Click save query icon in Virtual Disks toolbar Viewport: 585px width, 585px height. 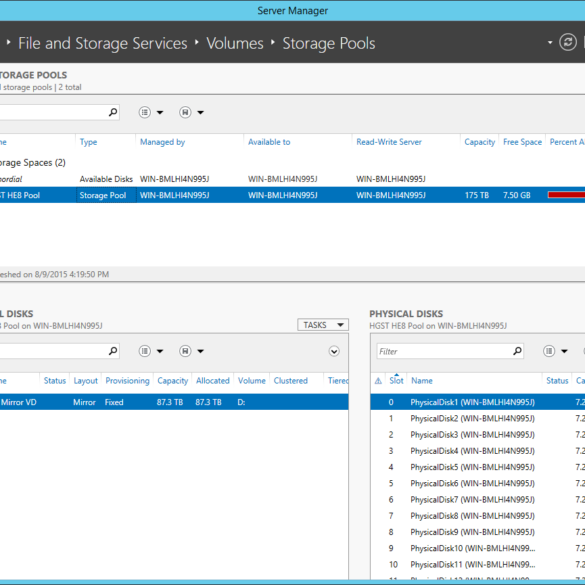tap(185, 351)
